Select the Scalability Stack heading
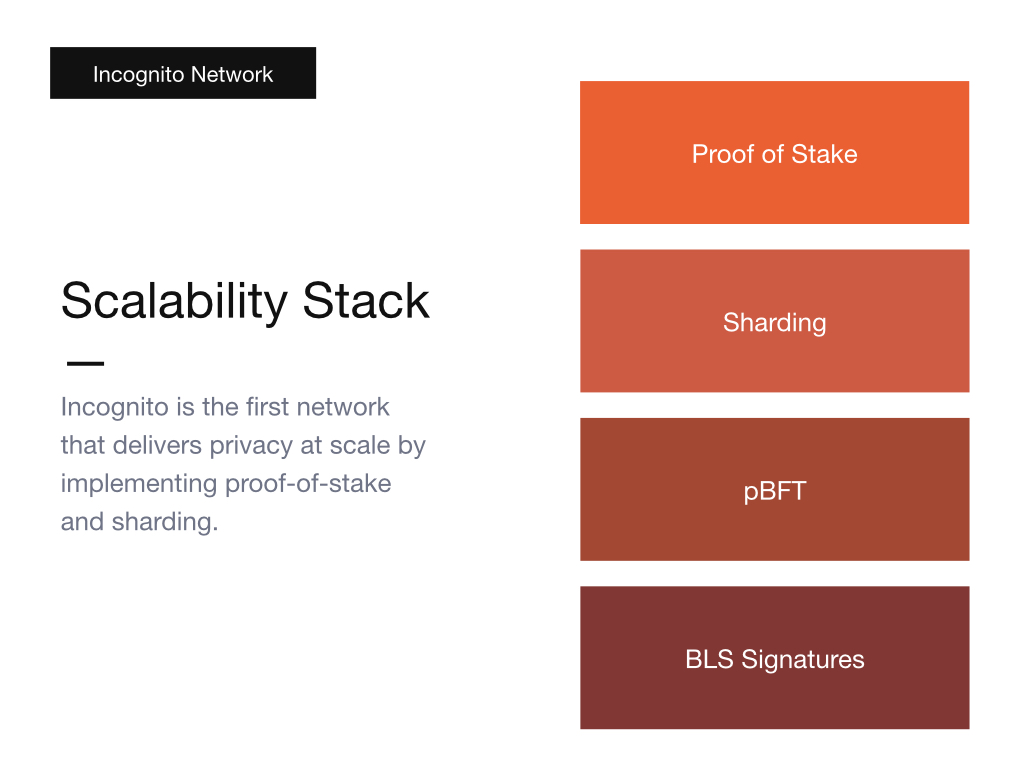The image size is (1024, 768). click(246, 302)
